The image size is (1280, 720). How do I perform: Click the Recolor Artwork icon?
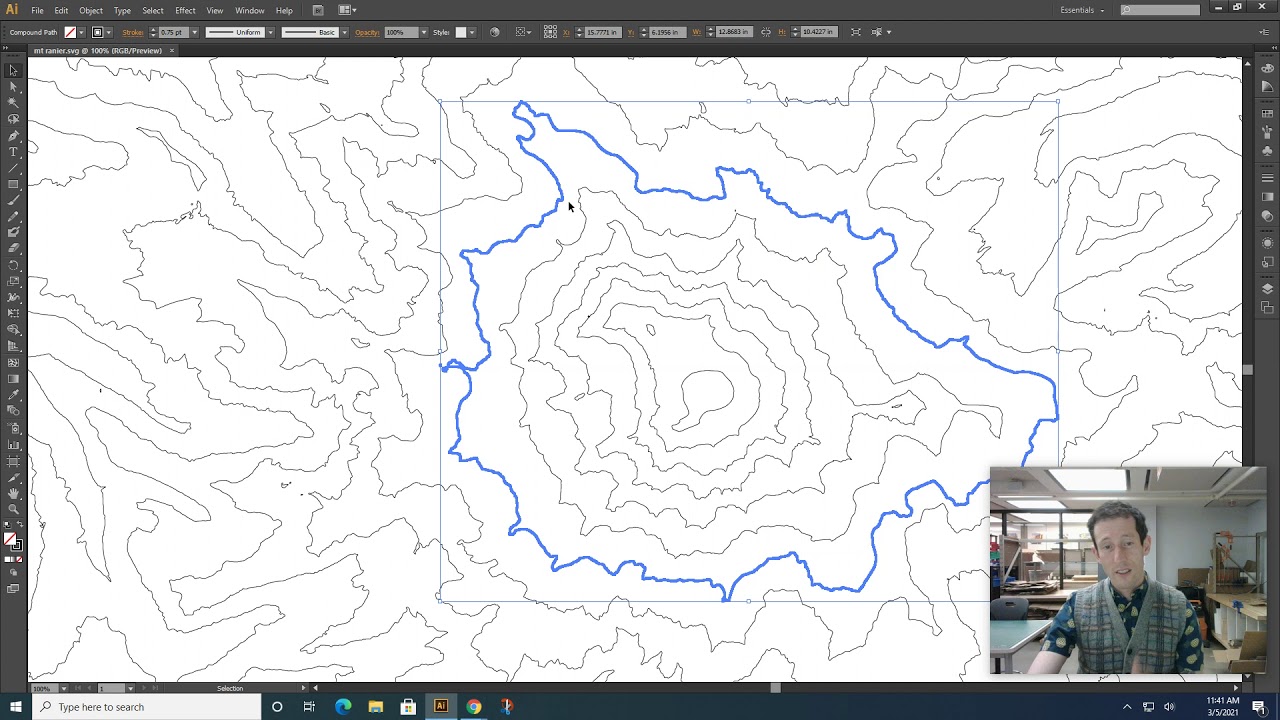pyautogui.click(x=494, y=32)
